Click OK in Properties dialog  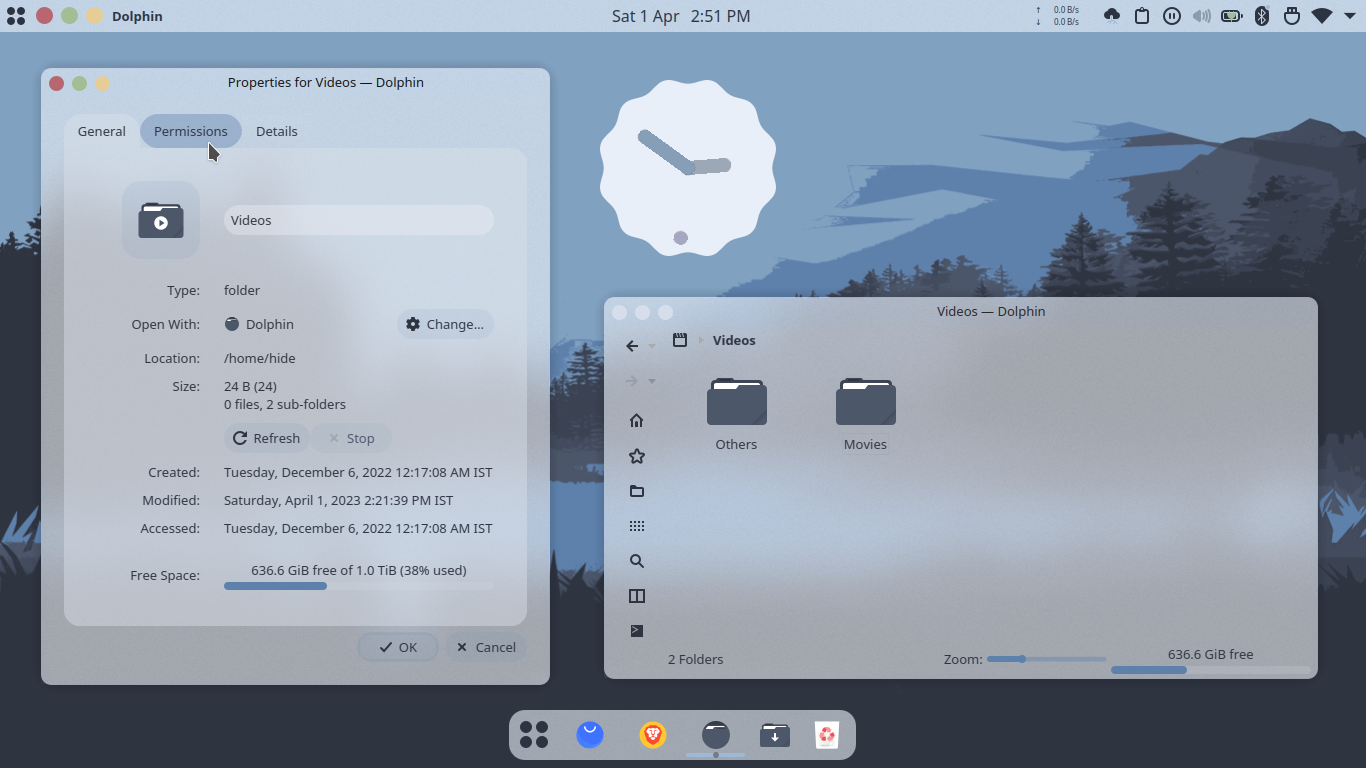[398, 648]
